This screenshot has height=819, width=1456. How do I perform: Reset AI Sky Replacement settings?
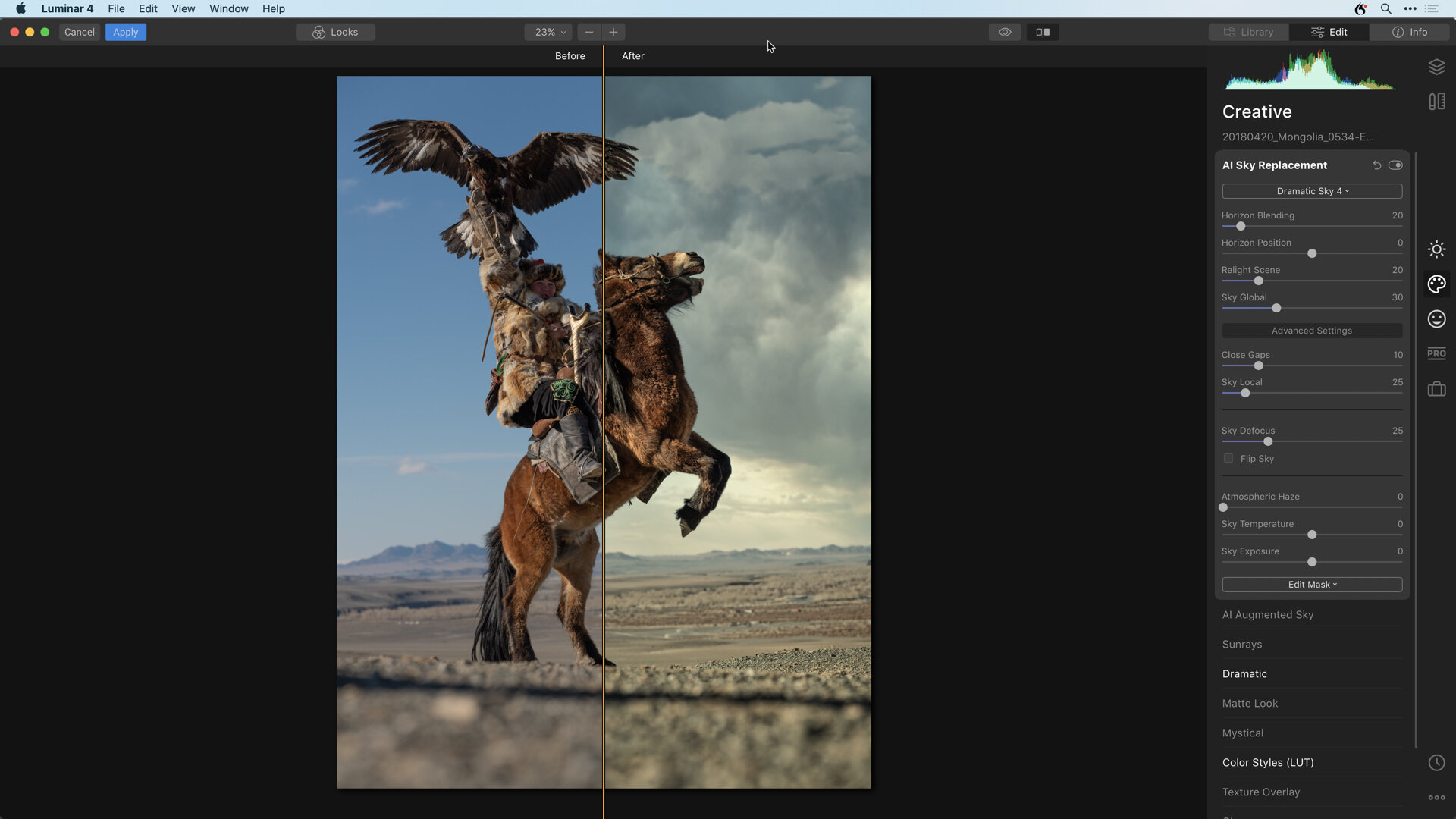click(1376, 165)
